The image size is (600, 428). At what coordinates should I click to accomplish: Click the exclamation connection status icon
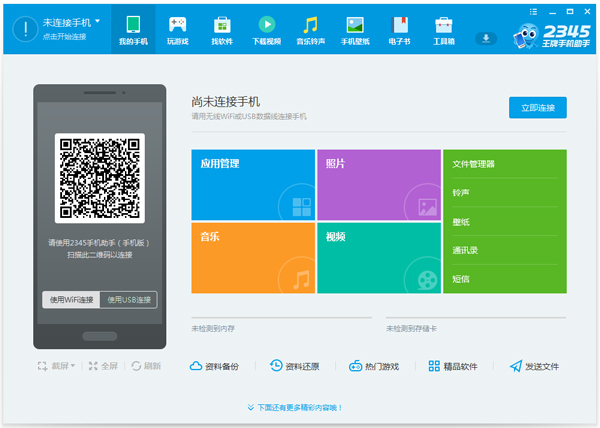click(25, 29)
